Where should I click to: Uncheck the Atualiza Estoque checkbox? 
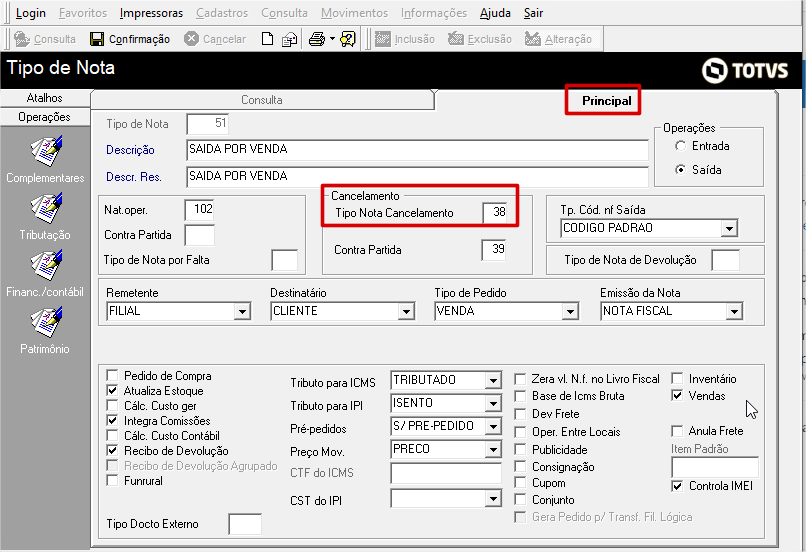click(x=112, y=391)
